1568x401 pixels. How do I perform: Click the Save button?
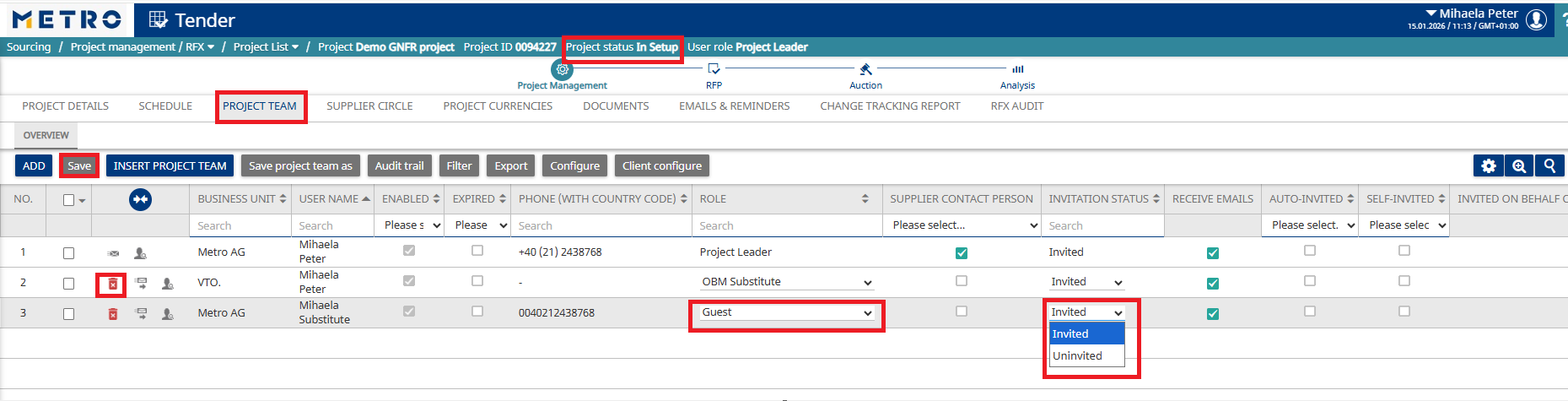pos(79,165)
